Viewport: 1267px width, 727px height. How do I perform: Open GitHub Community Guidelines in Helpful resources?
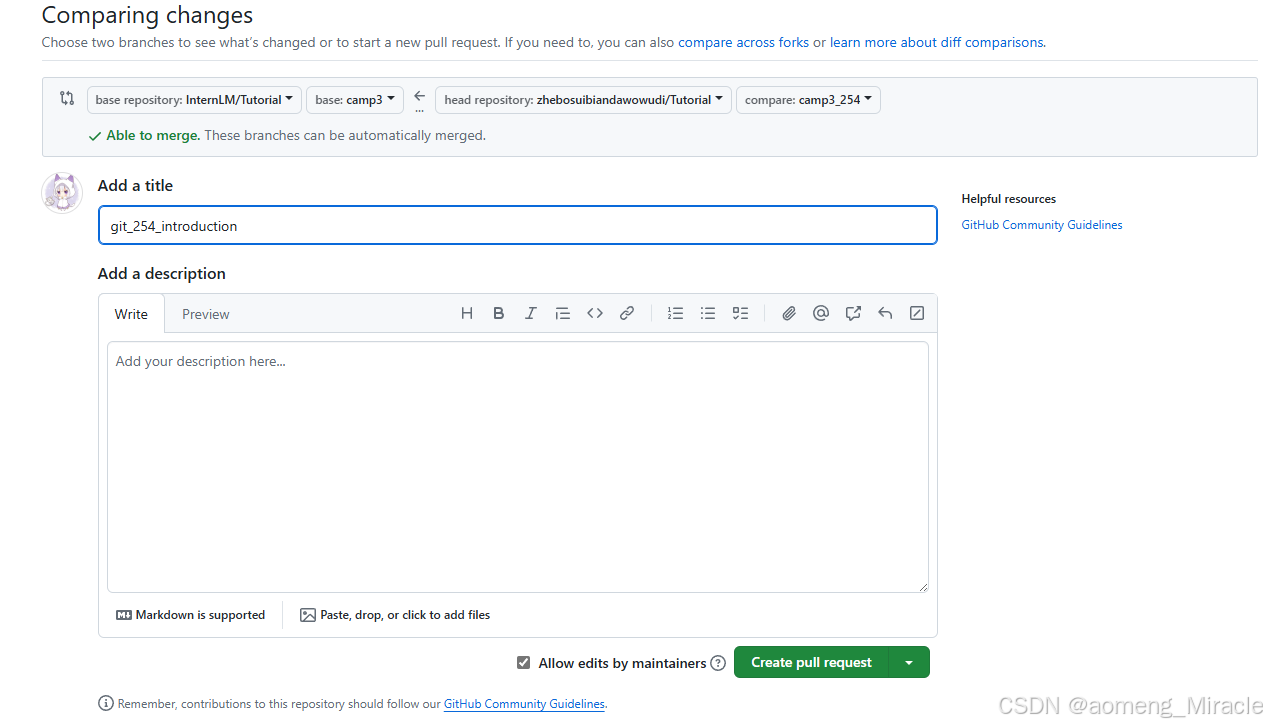click(x=1042, y=225)
